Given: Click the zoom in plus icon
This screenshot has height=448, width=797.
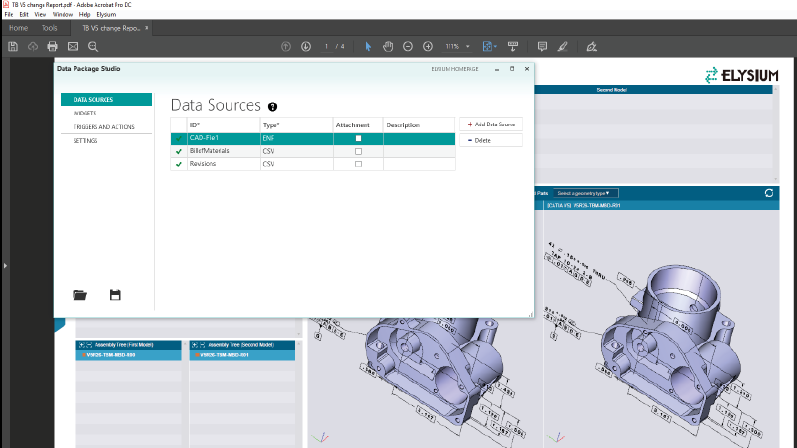Looking at the screenshot, I should pos(428,46).
